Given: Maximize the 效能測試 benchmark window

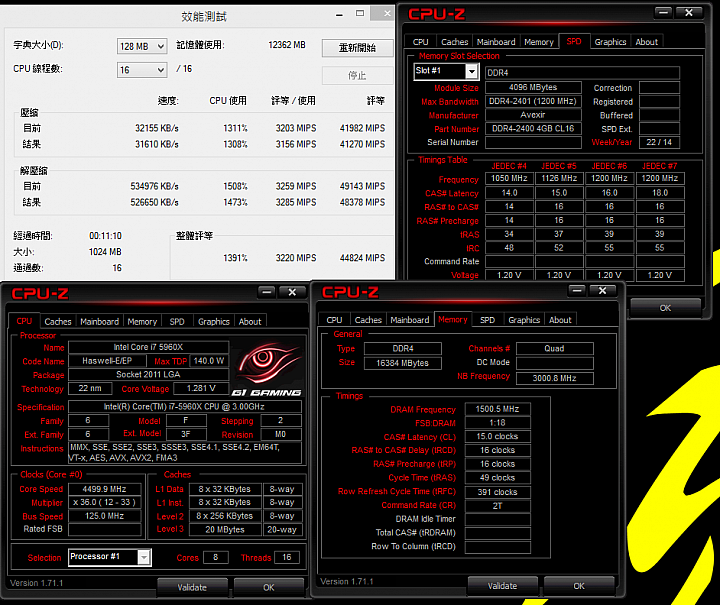Looking at the screenshot, I should tap(360, 13).
